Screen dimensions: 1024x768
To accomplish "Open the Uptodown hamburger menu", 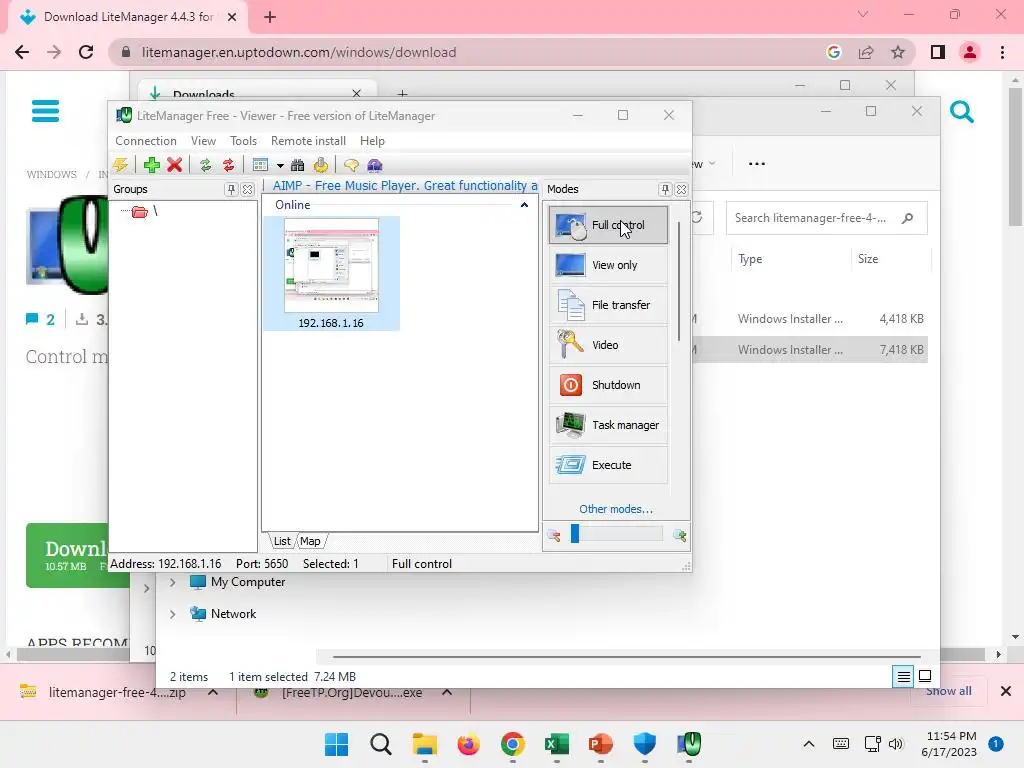I will pos(46,111).
